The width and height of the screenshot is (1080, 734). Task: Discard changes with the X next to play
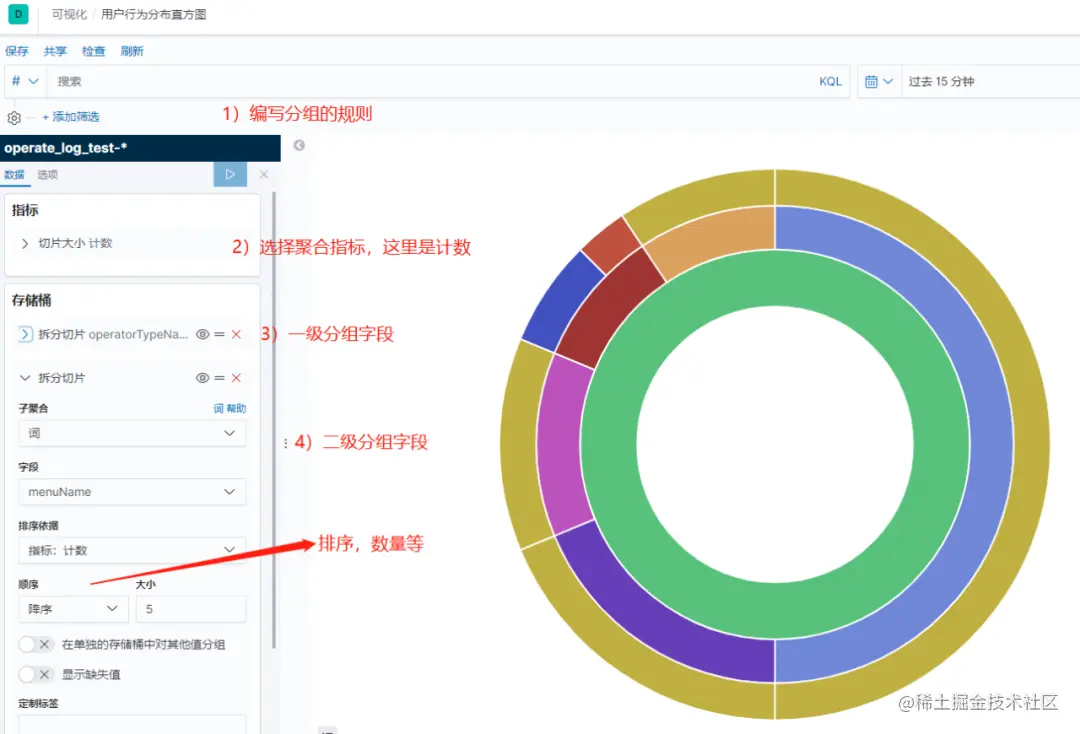pyautogui.click(x=264, y=174)
